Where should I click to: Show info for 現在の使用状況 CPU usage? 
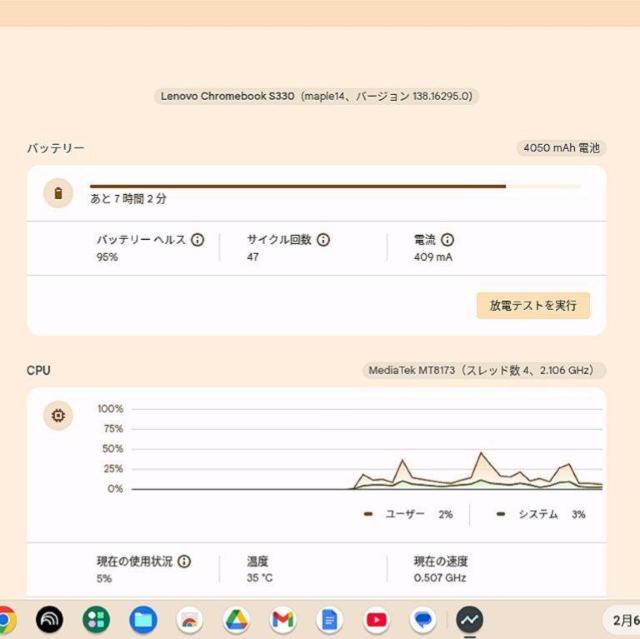point(185,562)
